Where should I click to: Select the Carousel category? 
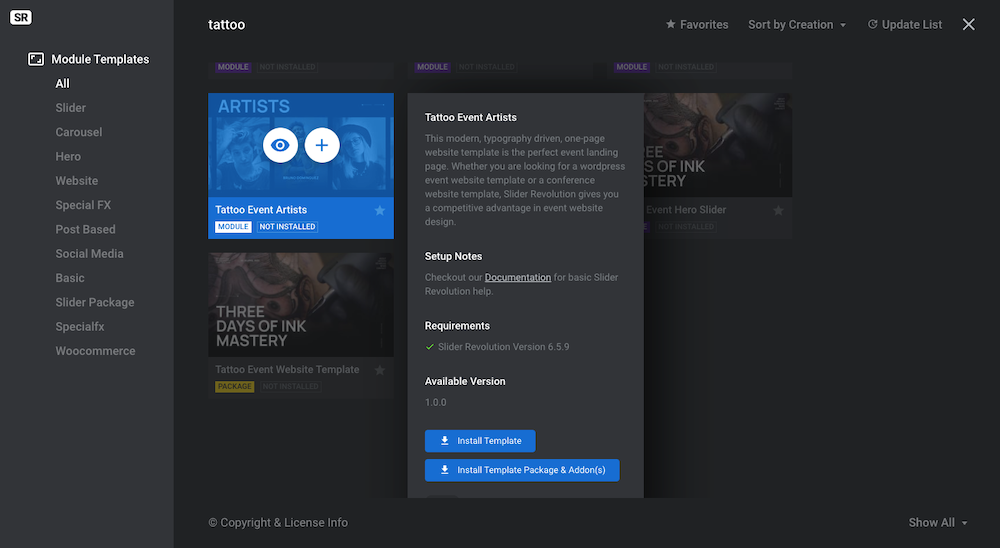click(x=78, y=132)
